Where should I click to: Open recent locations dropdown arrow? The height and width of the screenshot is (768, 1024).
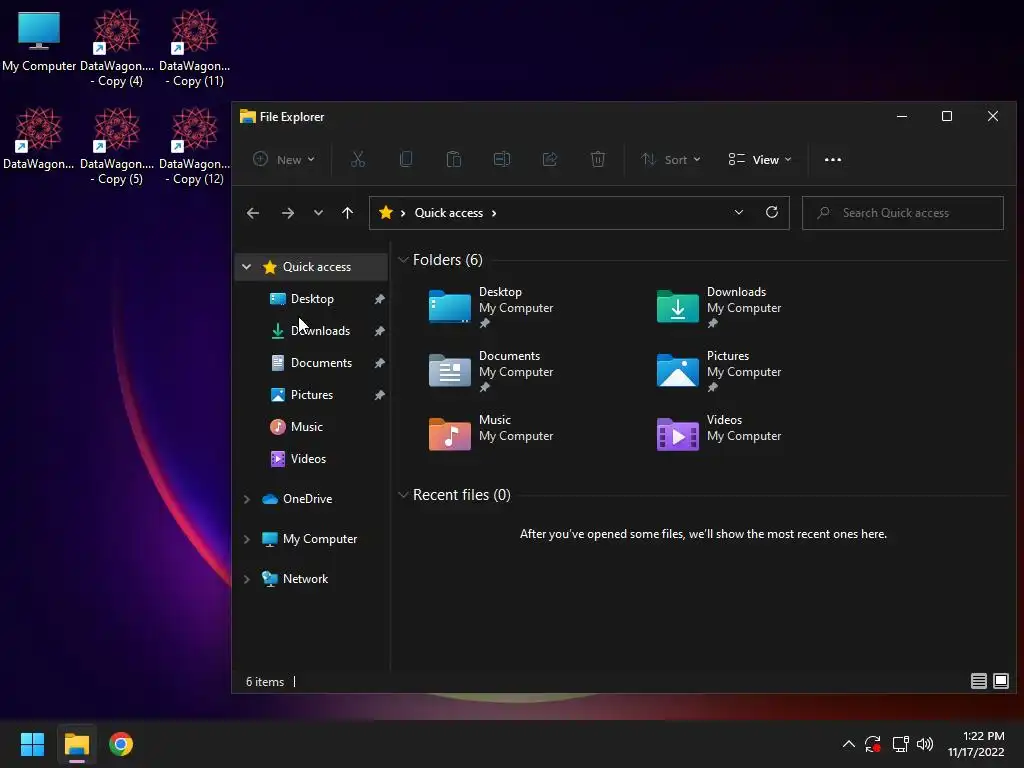point(318,213)
